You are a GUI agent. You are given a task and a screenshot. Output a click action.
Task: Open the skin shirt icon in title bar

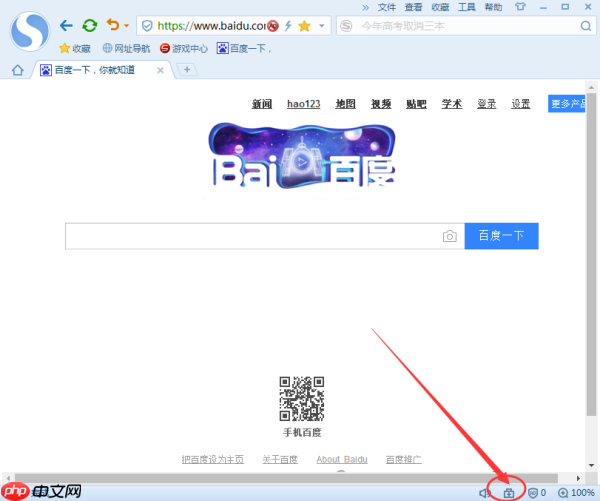tap(520, 7)
